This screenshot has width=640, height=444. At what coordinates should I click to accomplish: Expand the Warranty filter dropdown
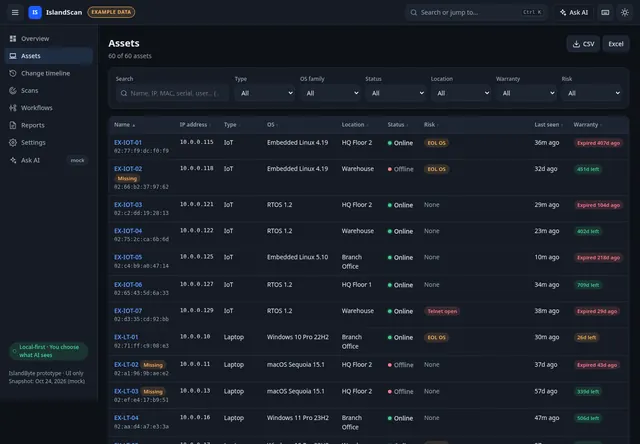[526, 93]
